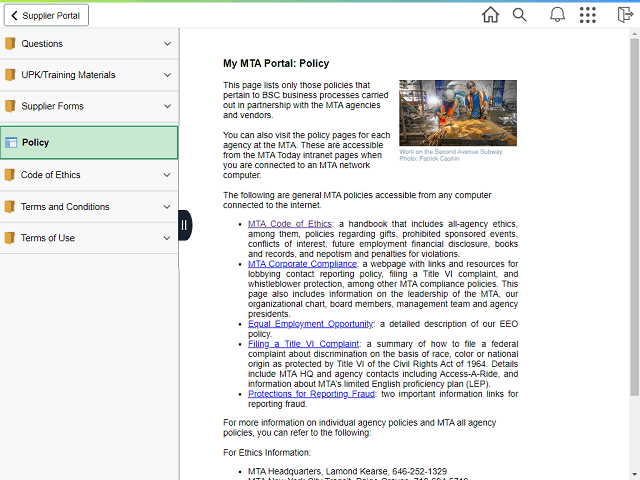Image resolution: width=640 pixels, height=480 pixels.
Task: Click the scrollbar down arrow
Action: [x=634, y=475]
